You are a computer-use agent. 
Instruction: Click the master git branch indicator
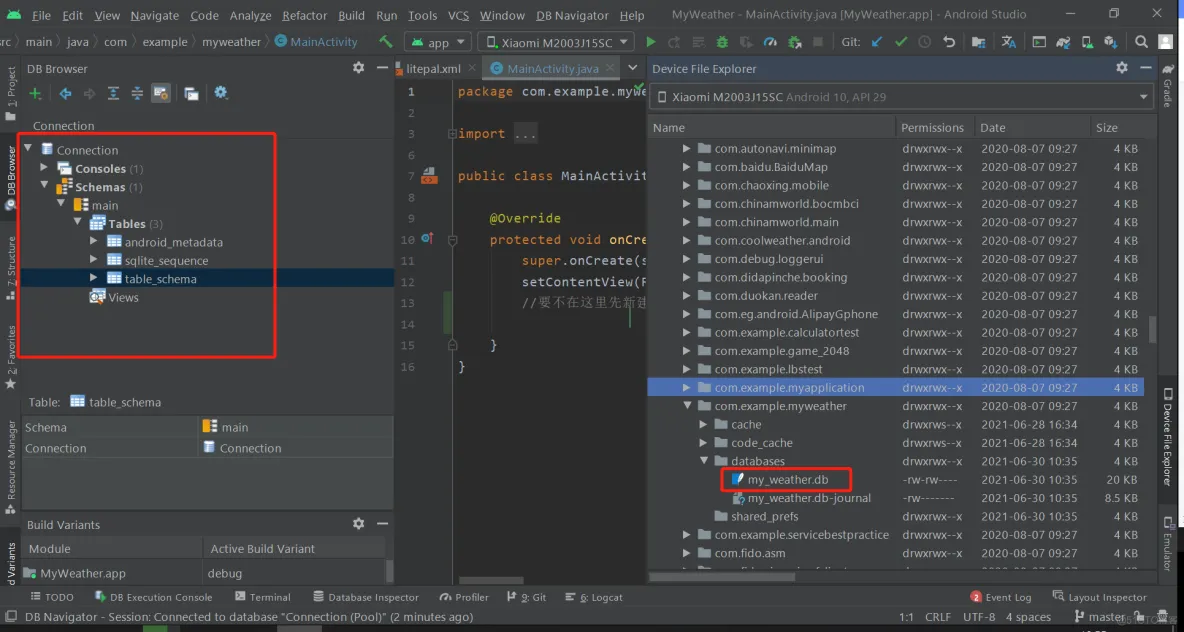[x=1099, y=617]
